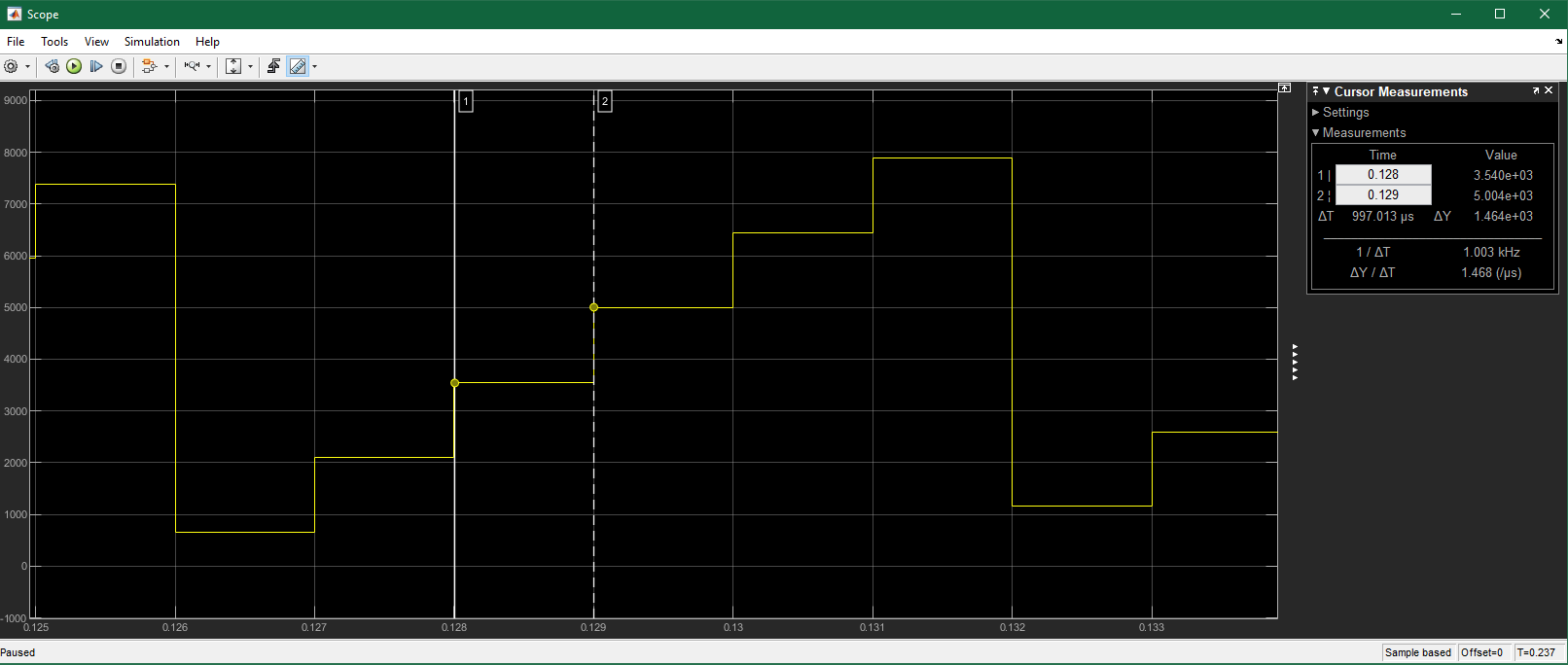This screenshot has height=665, width=1568.
Task: Open dropdown arrow beside Cursor Measurements button
Action: (314, 67)
